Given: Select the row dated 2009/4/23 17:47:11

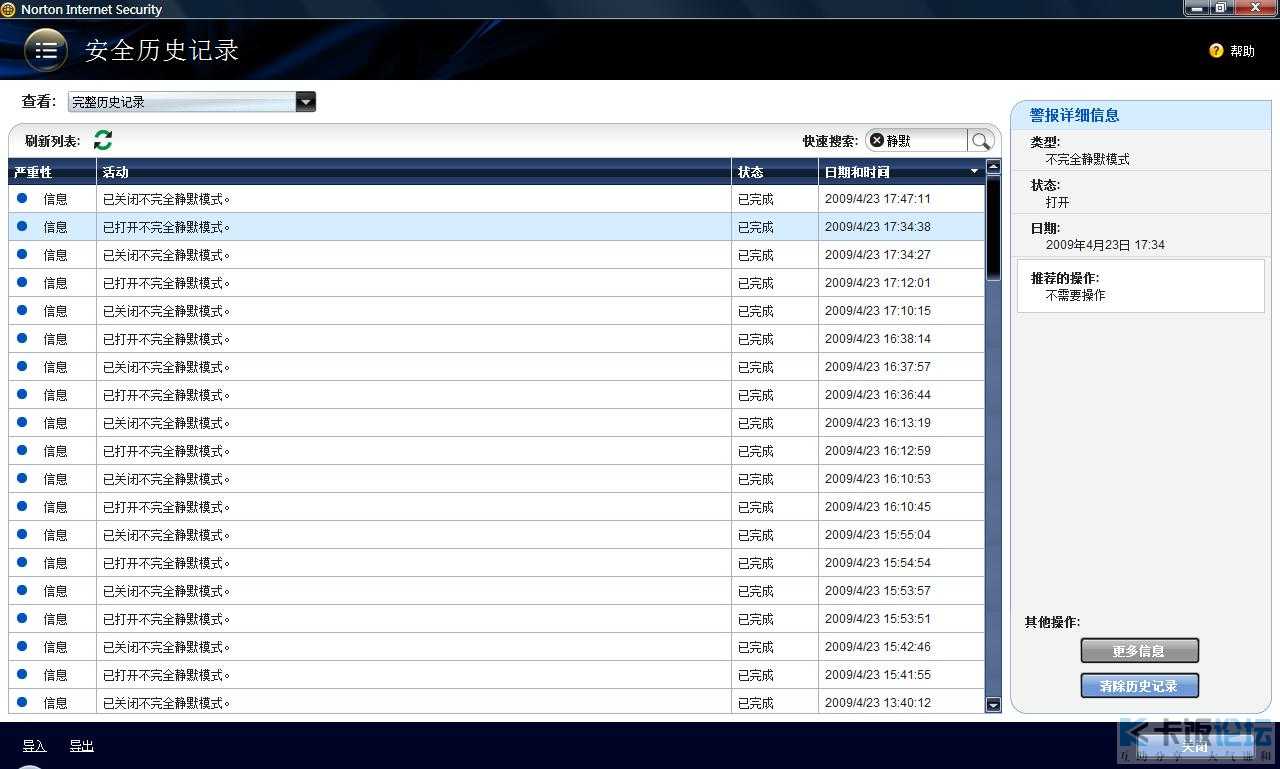Looking at the screenshot, I should pyautogui.click(x=497, y=199).
